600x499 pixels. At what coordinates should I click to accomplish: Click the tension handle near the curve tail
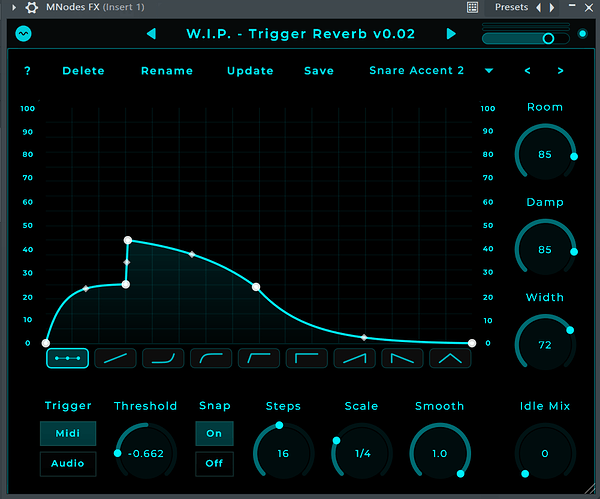click(x=364, y=337)
